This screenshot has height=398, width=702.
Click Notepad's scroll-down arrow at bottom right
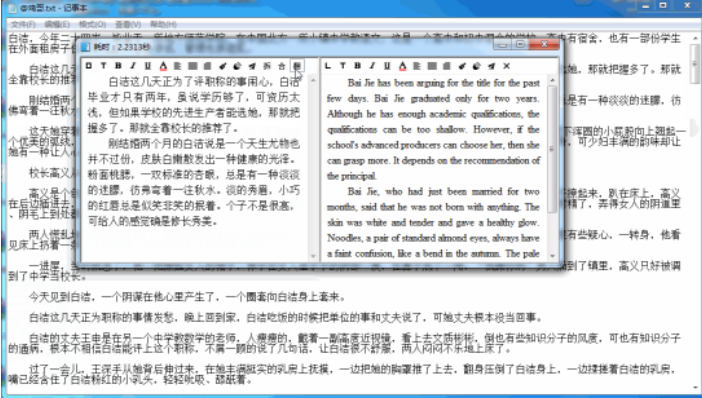(x=695, y=388)
